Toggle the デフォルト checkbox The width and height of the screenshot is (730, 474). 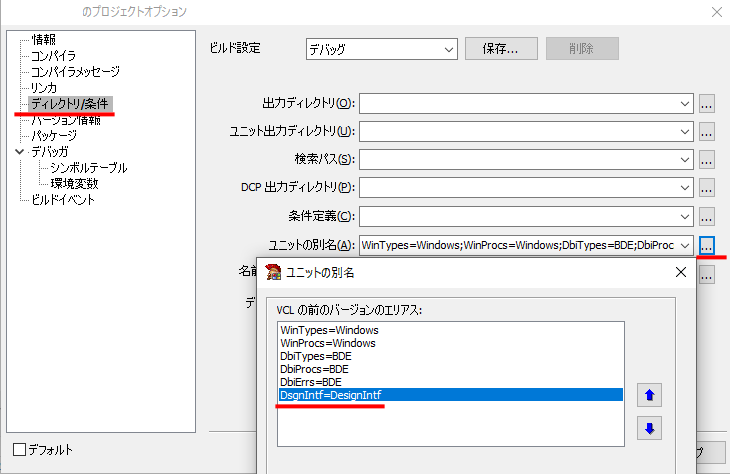coord(20,450)
